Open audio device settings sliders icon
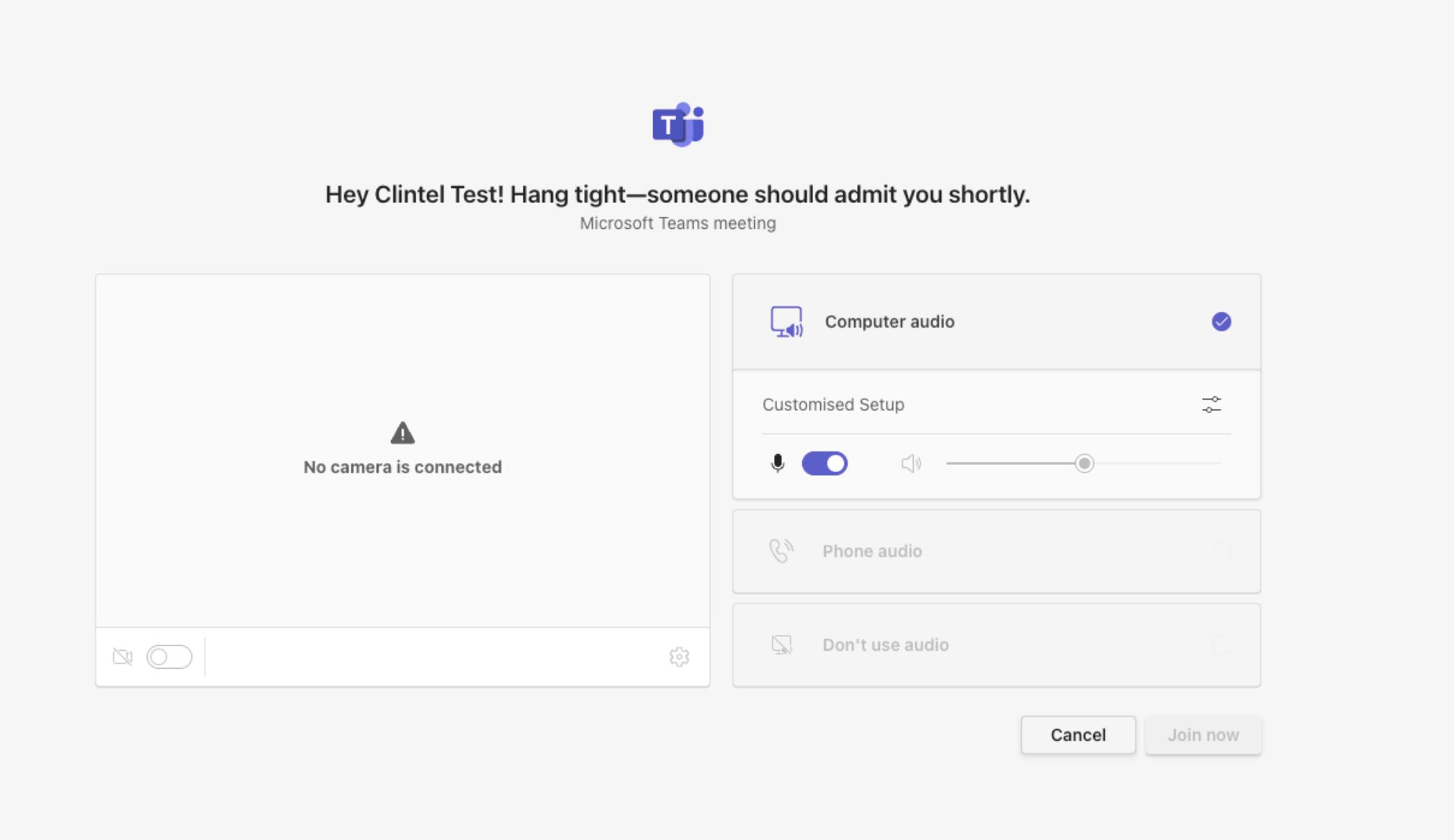 [x=1211, y=405]
